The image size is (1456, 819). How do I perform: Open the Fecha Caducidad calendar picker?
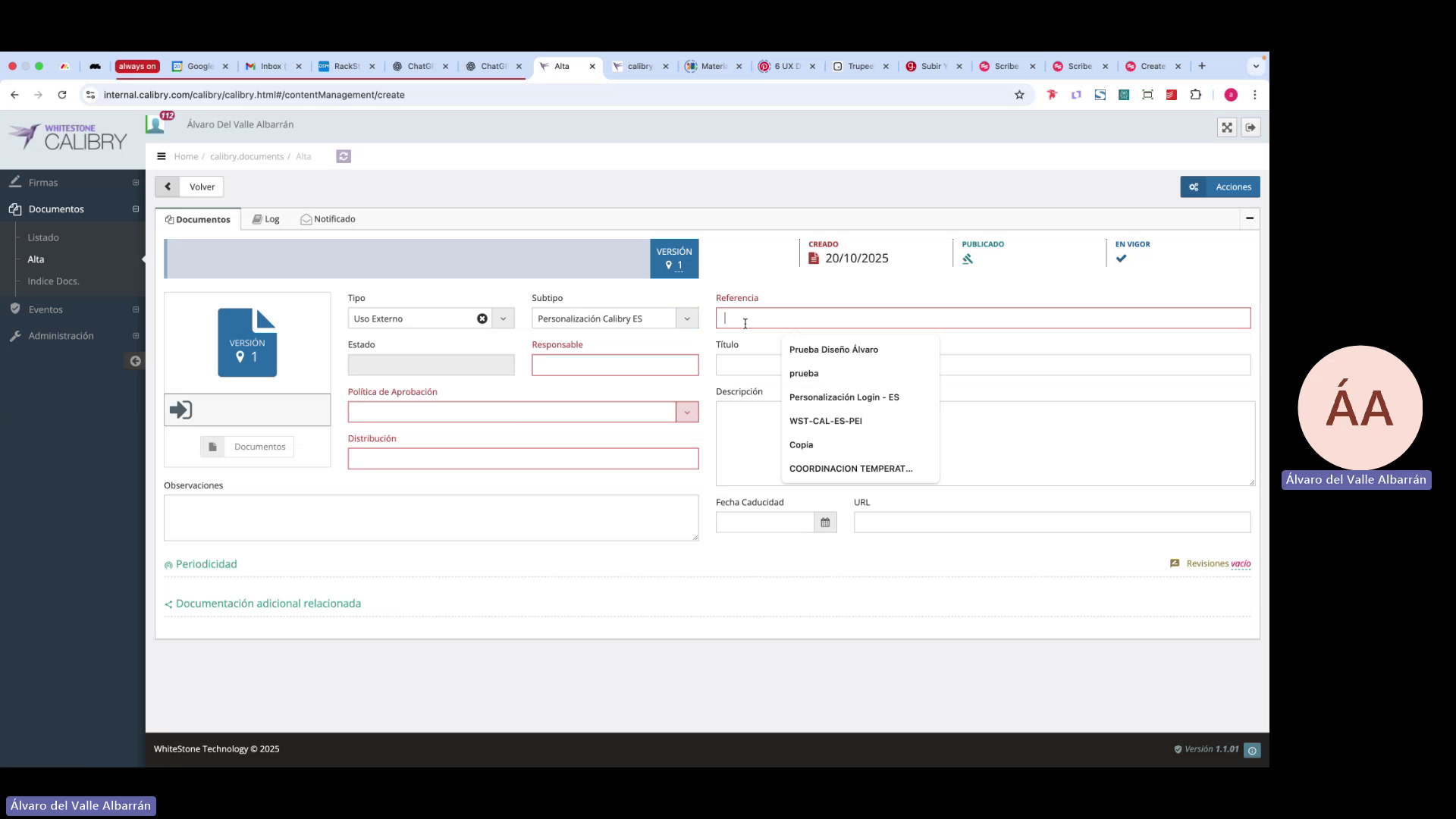coord(825,522)
